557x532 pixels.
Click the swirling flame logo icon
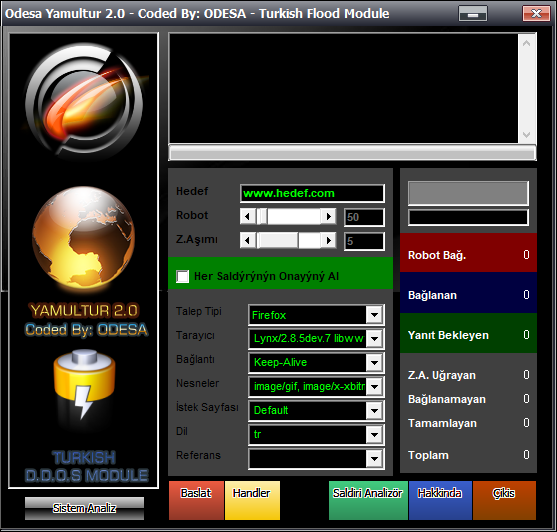pos(85,100)
